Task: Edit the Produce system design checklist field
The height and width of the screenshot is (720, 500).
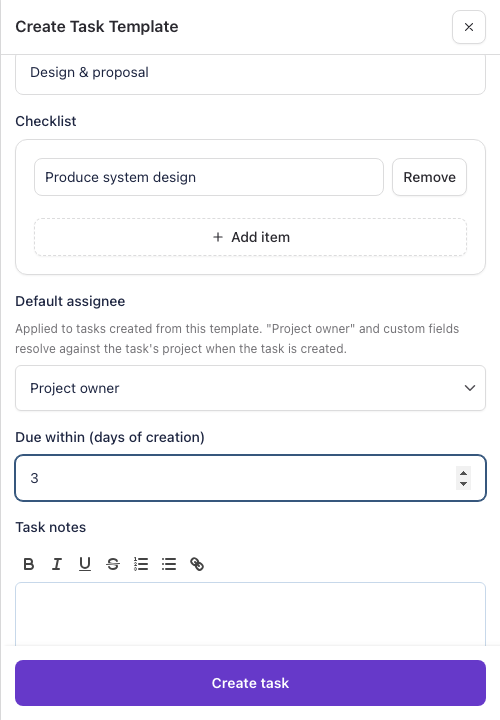Action: click(208, 177)
